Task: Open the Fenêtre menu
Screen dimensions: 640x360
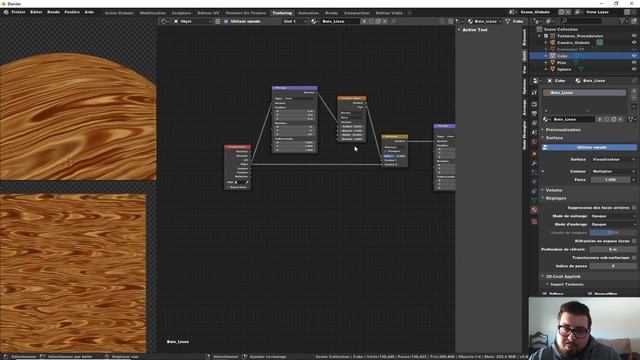Action: click(x=72, y=12)
